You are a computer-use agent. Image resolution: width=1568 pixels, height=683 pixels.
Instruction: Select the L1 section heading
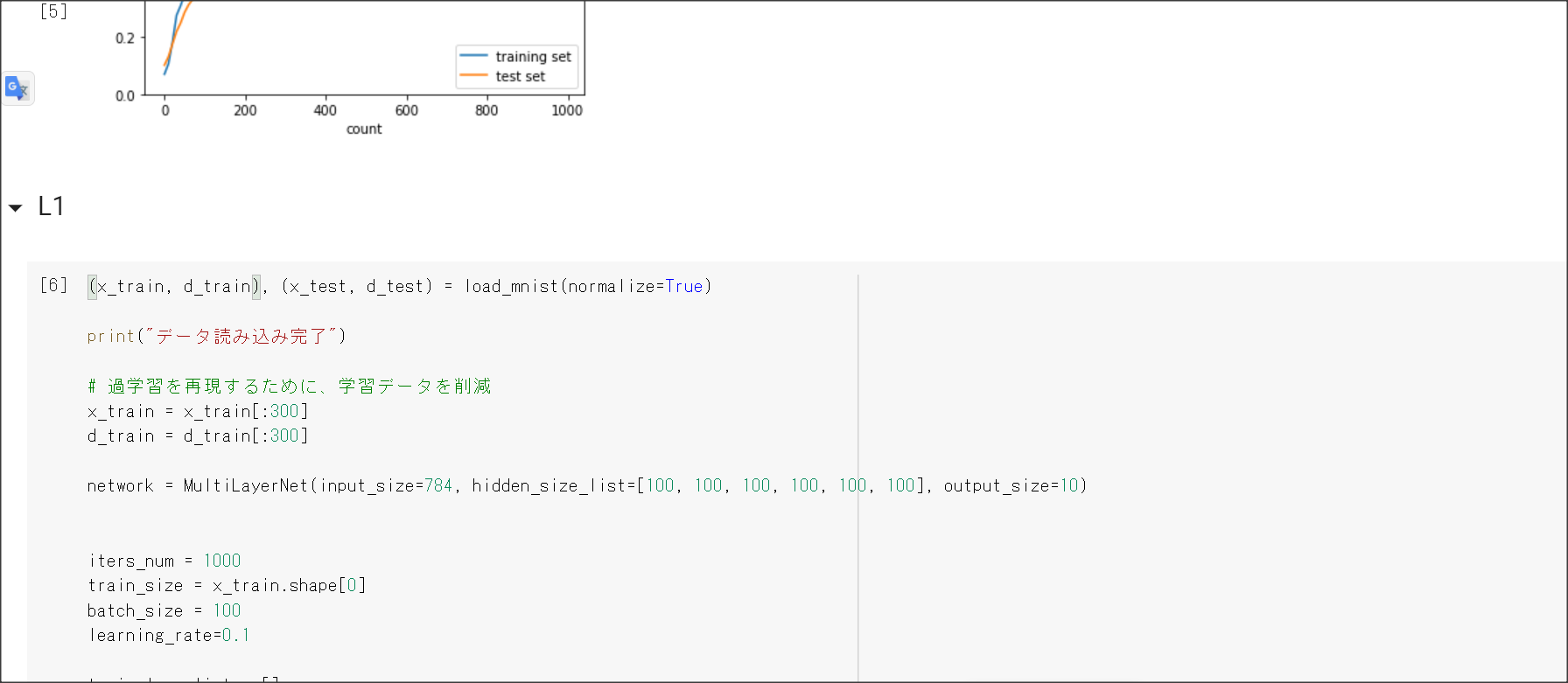[52, 206]
